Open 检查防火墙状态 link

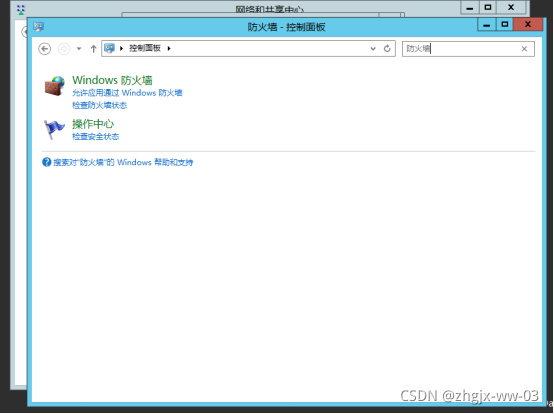(x=100, y=105)
